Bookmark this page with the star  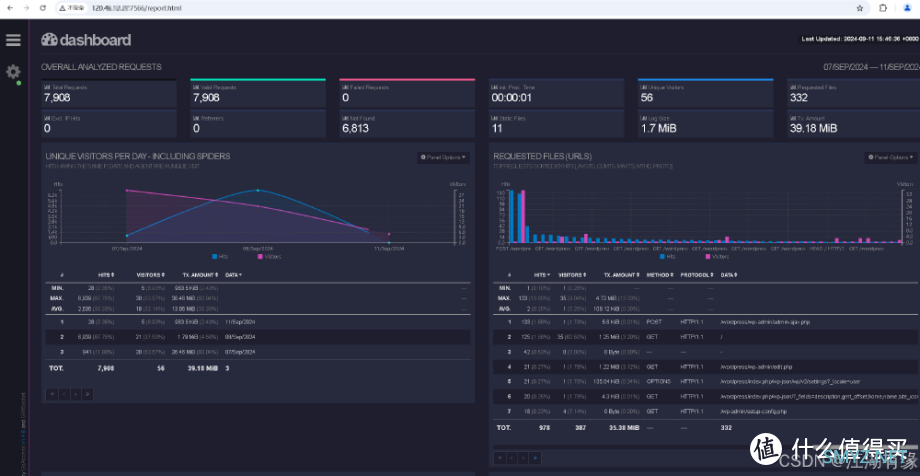pyautogui.click(x=860, y=8)
